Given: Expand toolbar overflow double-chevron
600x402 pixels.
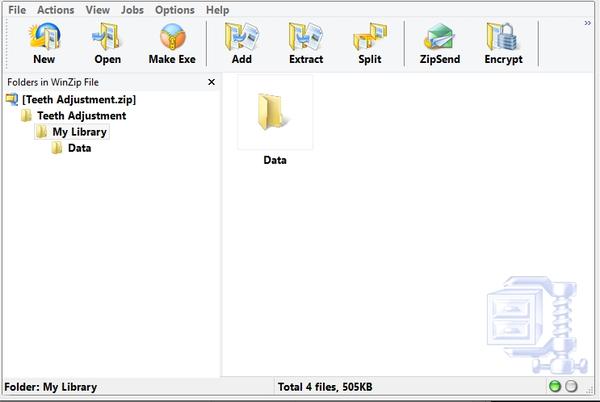Looking at the screenshot, I should 587,23.
